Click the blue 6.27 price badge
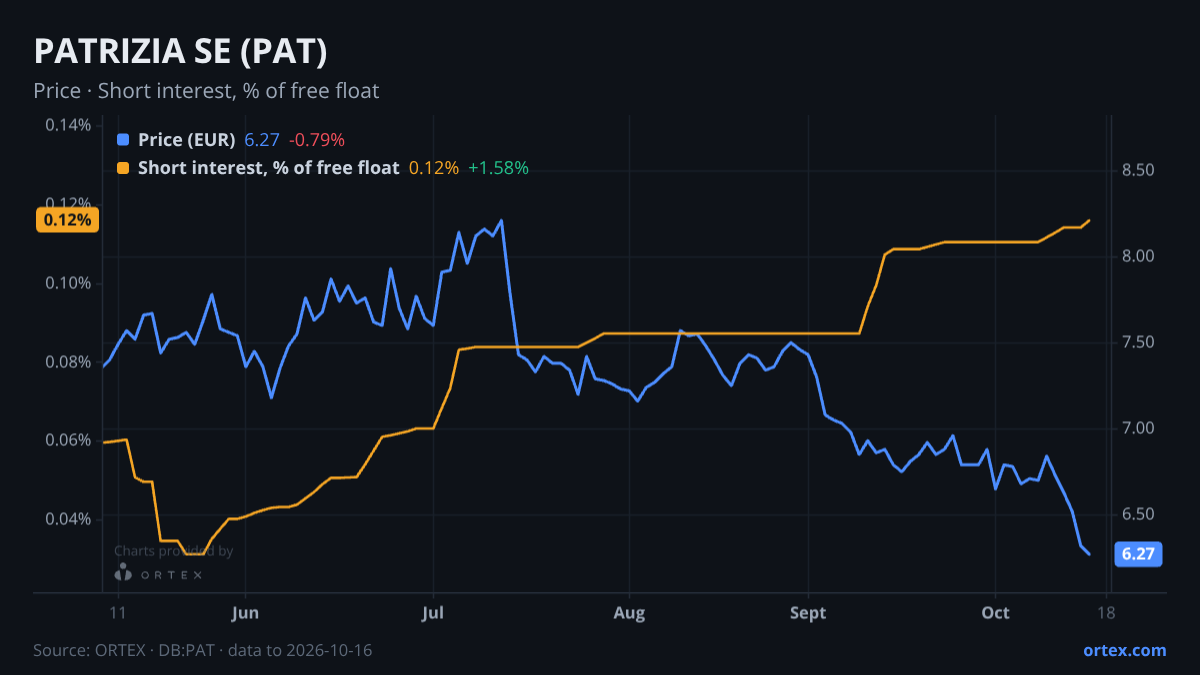1200x675 pixels. 1138,554
